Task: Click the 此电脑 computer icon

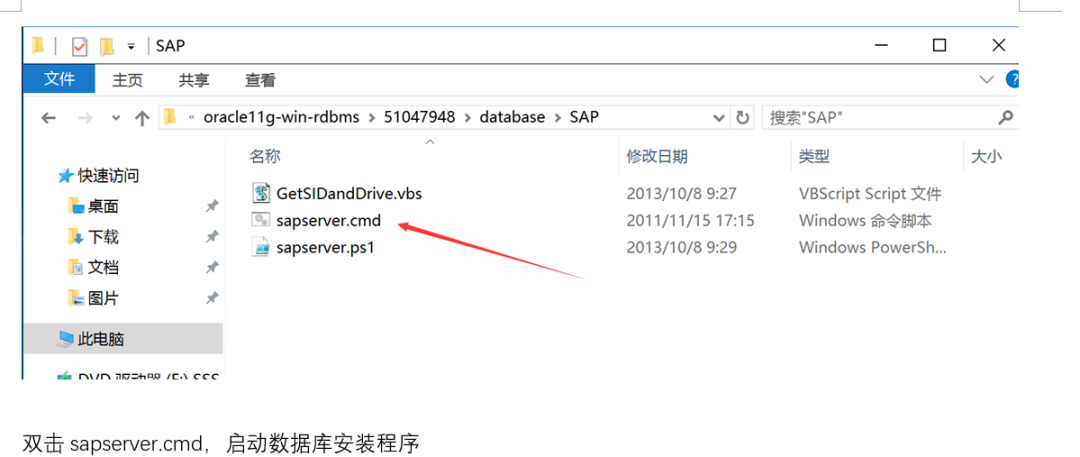Action: click(65, 338)
